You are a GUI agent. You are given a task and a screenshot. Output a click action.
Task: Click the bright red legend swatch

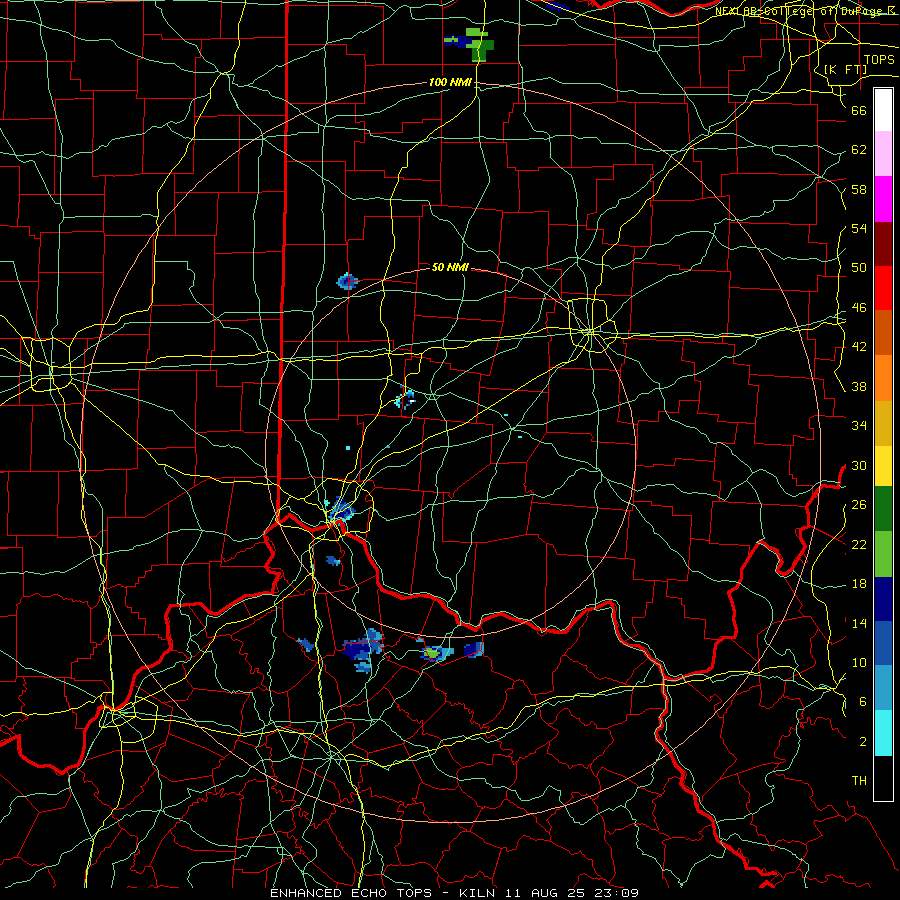pos(883,289)
